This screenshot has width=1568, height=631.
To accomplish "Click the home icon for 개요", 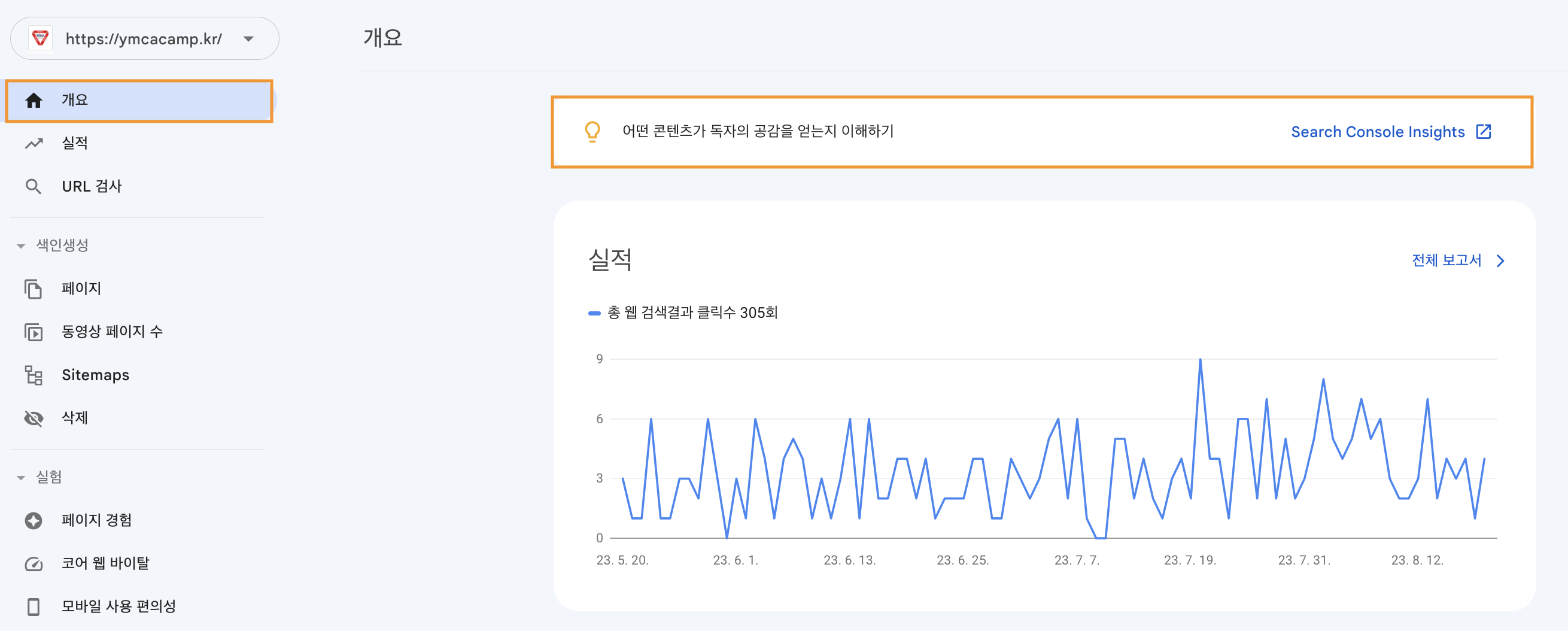I will [34, 100].
